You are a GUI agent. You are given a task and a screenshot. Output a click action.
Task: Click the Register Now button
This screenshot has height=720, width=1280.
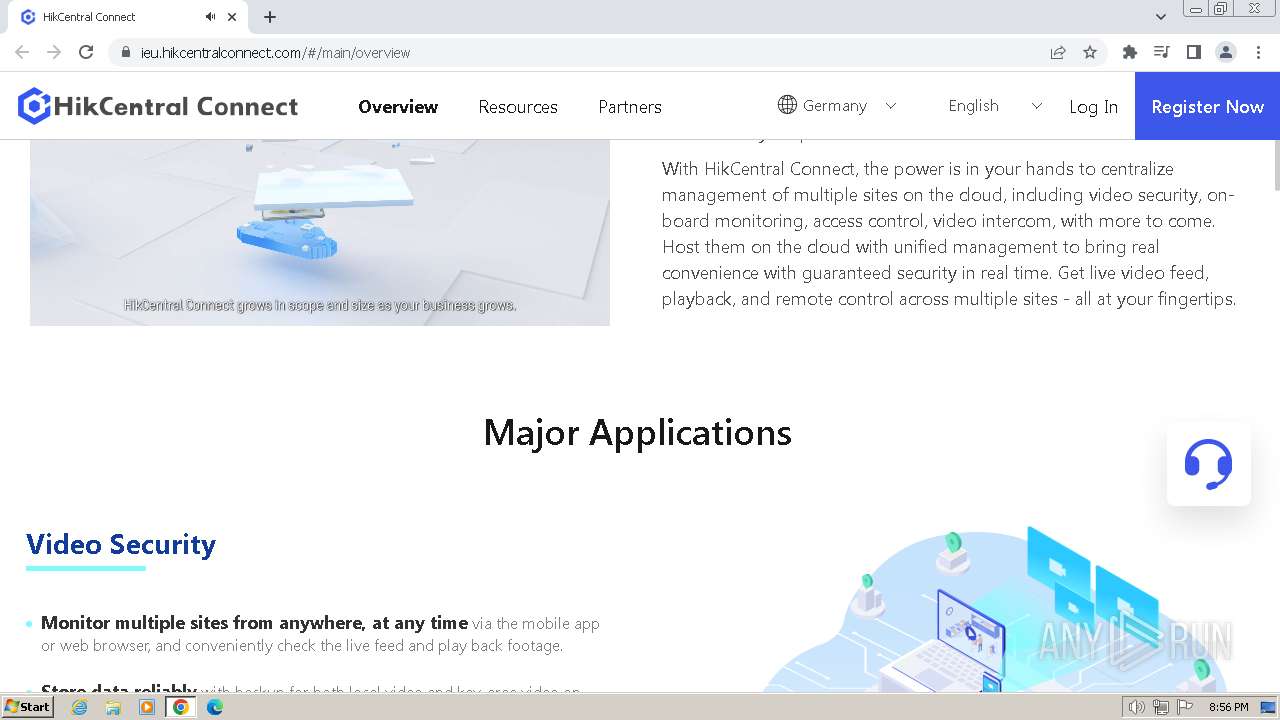tap(1207, 106)
